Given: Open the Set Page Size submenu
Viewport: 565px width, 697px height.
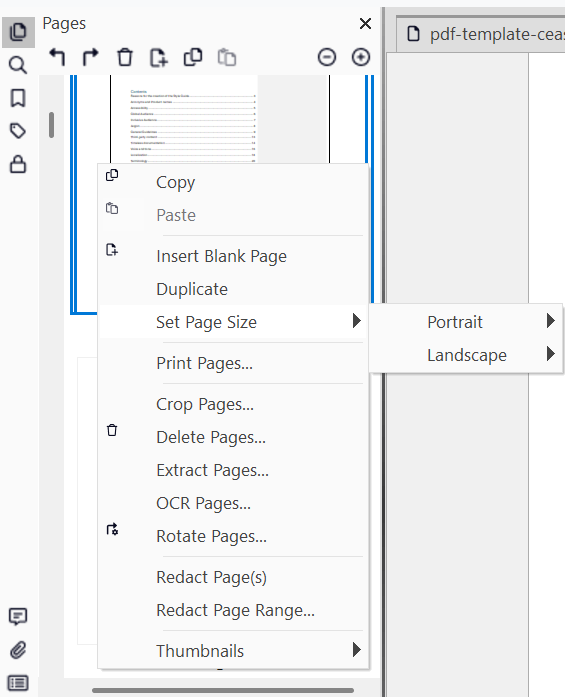Looking at the screenshot, I should tap(233, 322).
